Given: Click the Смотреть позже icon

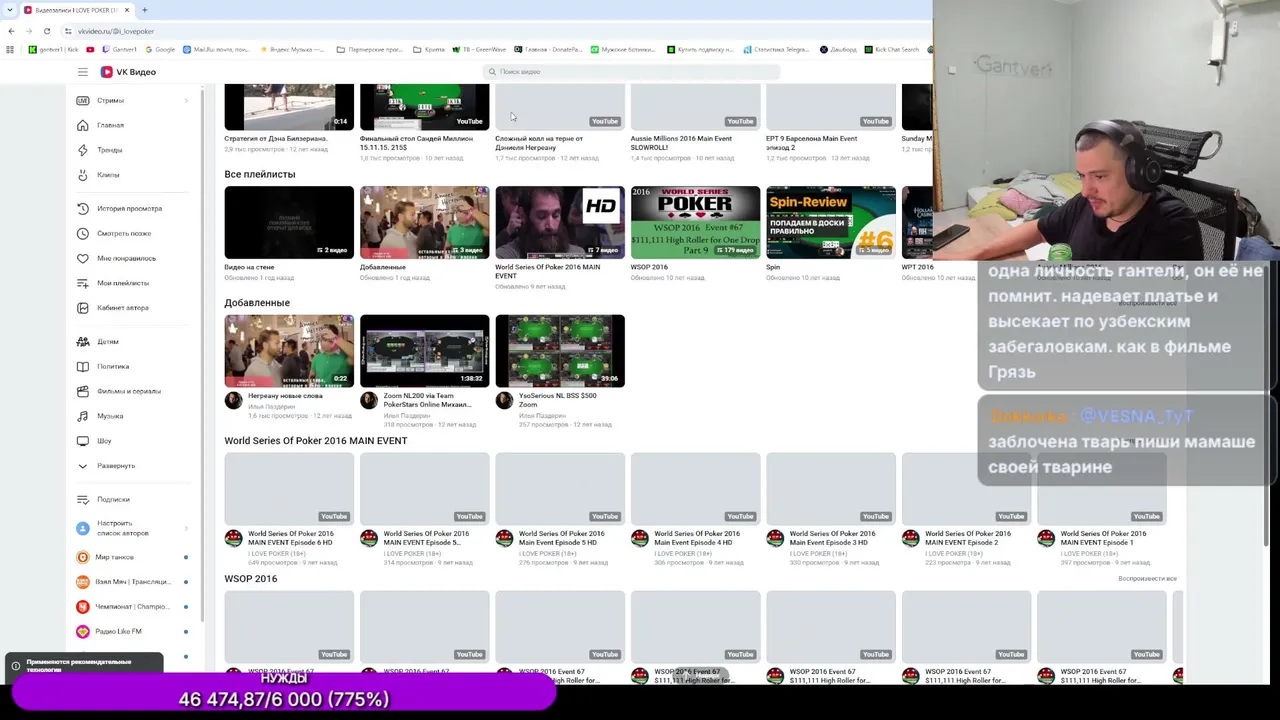Looking at the screenshot, I should 83,233.
